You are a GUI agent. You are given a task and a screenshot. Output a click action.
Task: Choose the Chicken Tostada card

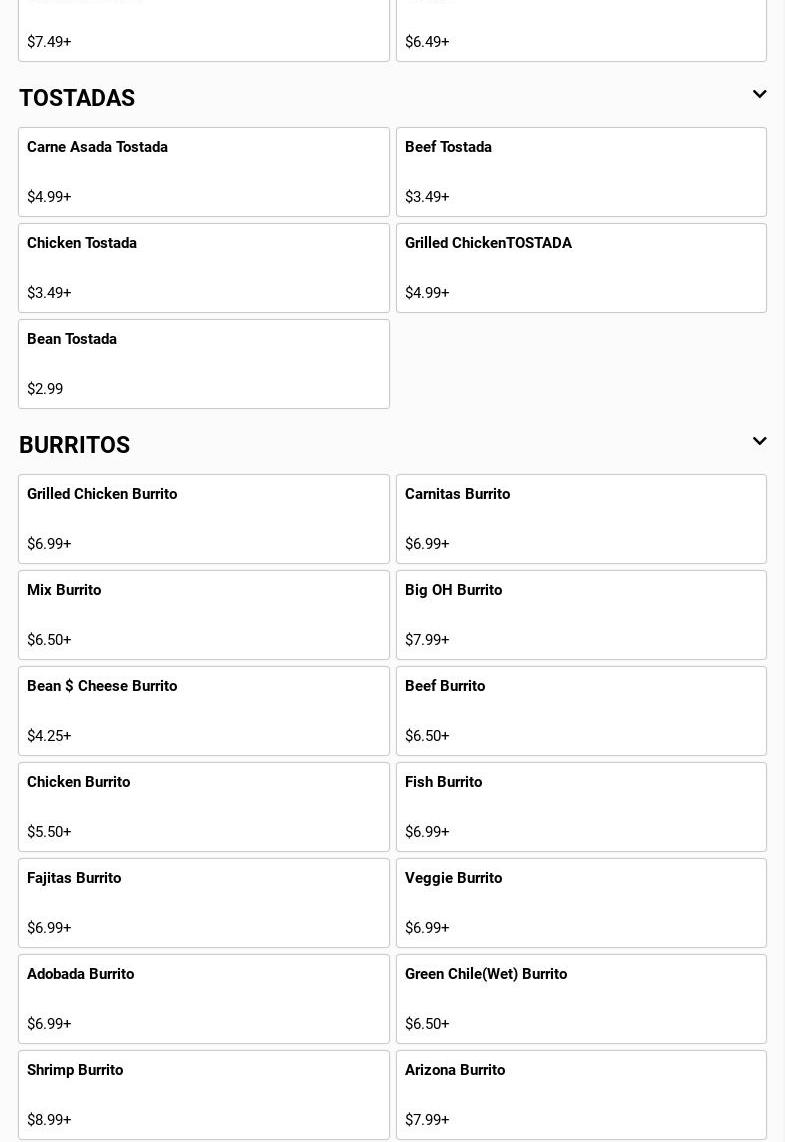coord(203,268)
